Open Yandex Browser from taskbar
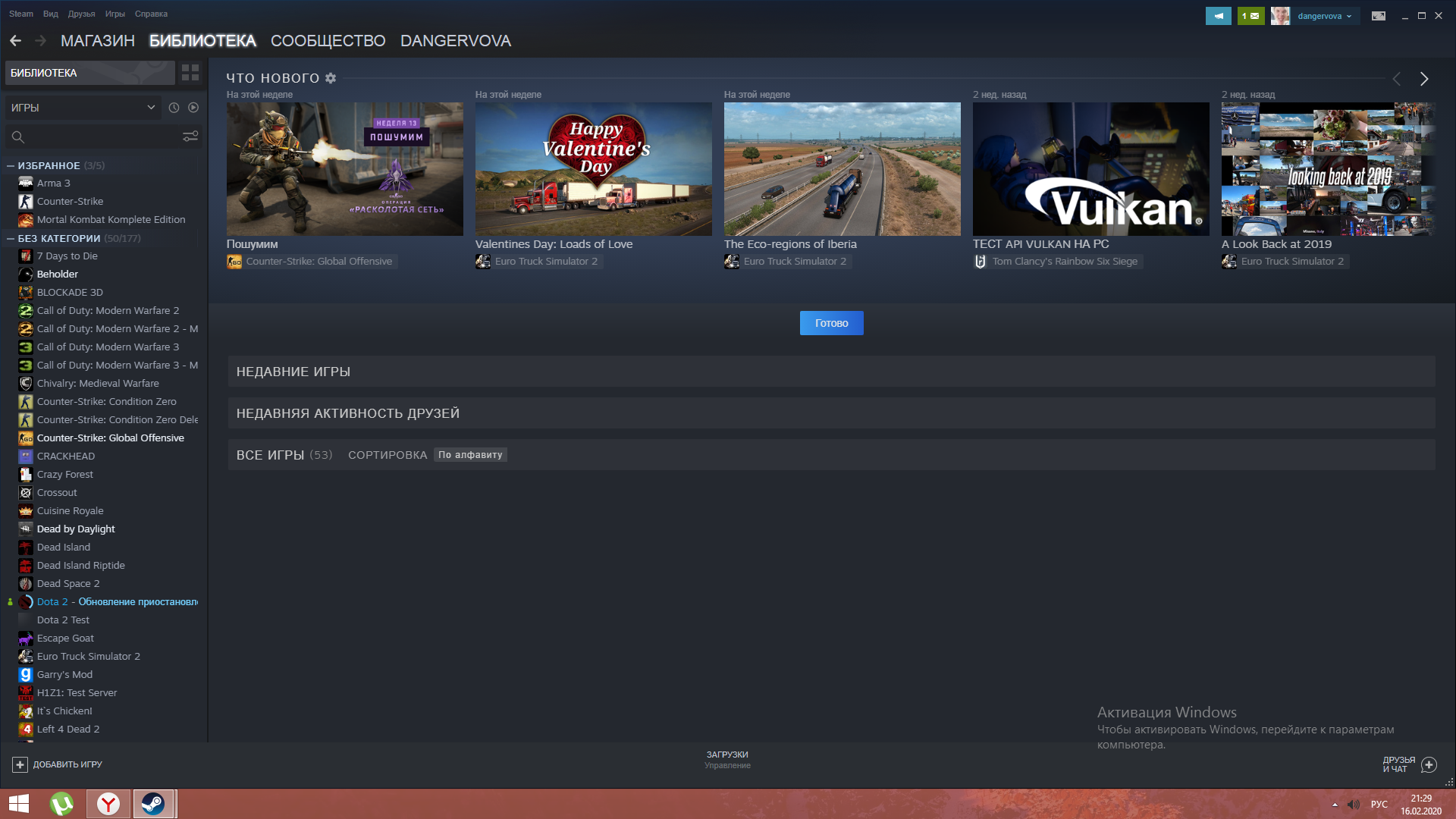This screenshot has width=1456, height=819. tap(108, 804)
